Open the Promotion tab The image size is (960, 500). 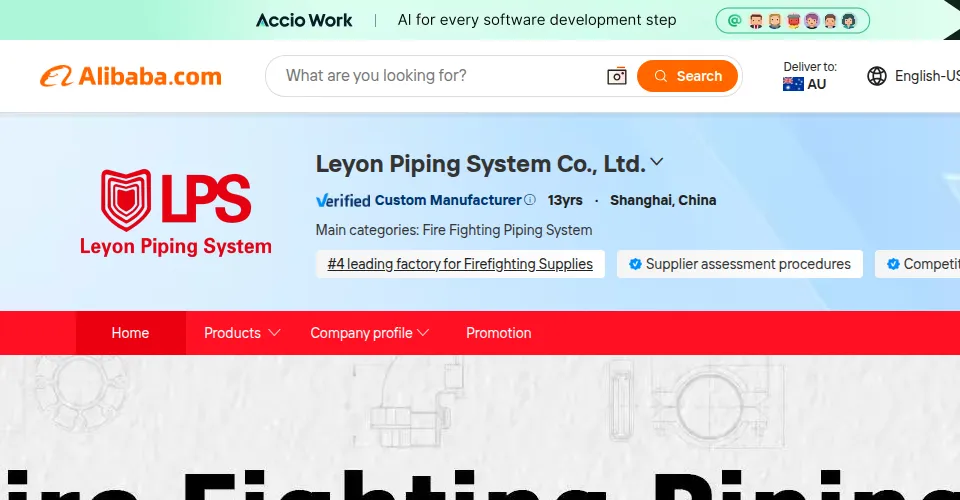tap(498, 333)
